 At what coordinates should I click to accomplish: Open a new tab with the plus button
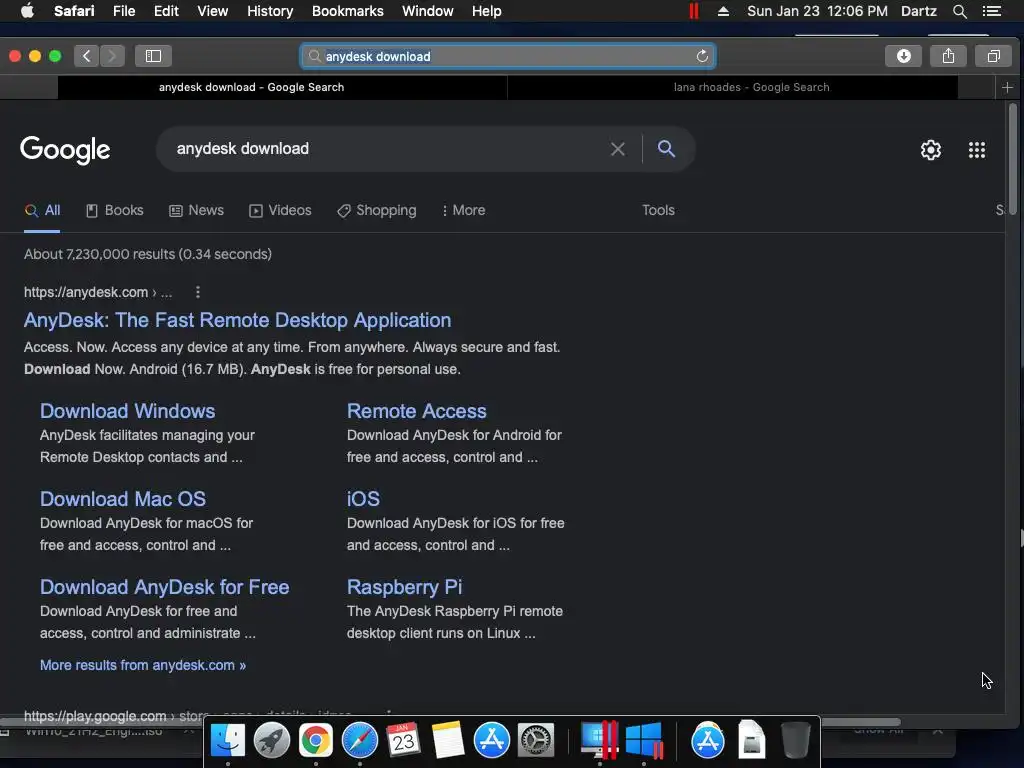click(x=1007, y=87)
